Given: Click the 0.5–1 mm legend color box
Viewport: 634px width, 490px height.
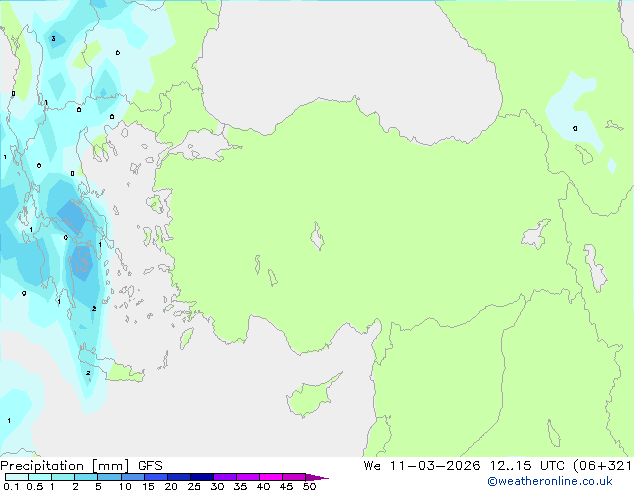Looking at the screenshot, I should click(40, 477).
